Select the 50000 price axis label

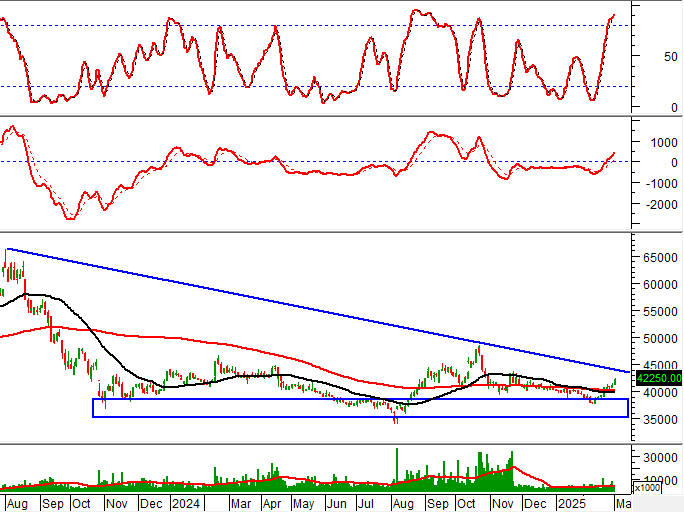pyautogui.click(x=660, y=338)
